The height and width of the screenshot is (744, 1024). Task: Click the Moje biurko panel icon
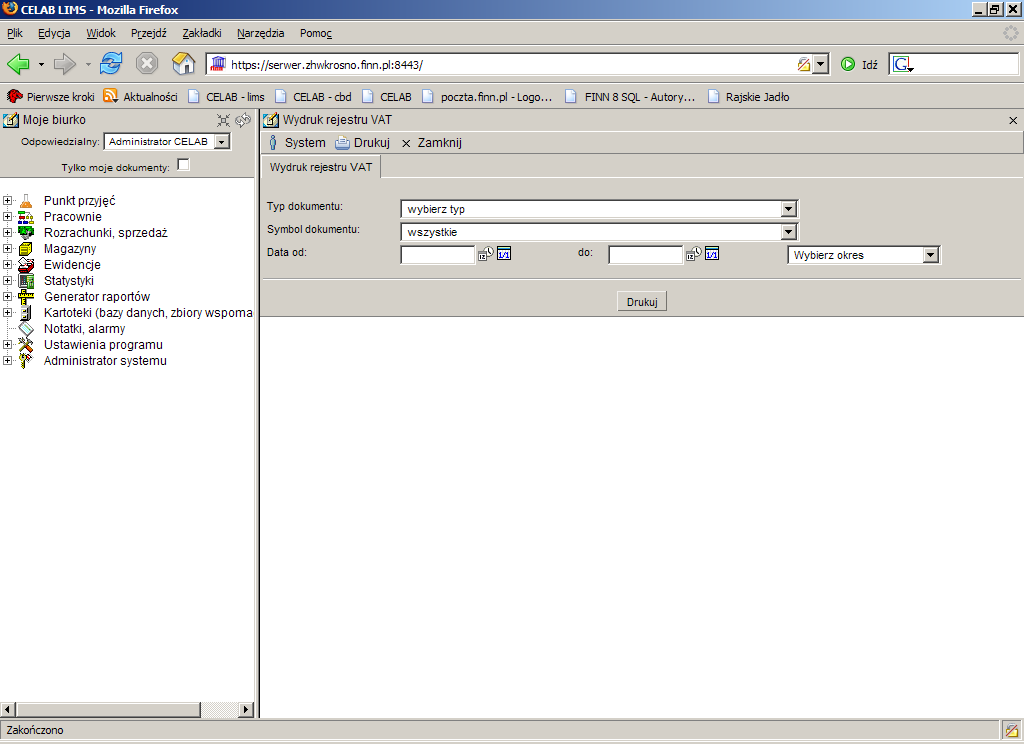tap(11, 120)
